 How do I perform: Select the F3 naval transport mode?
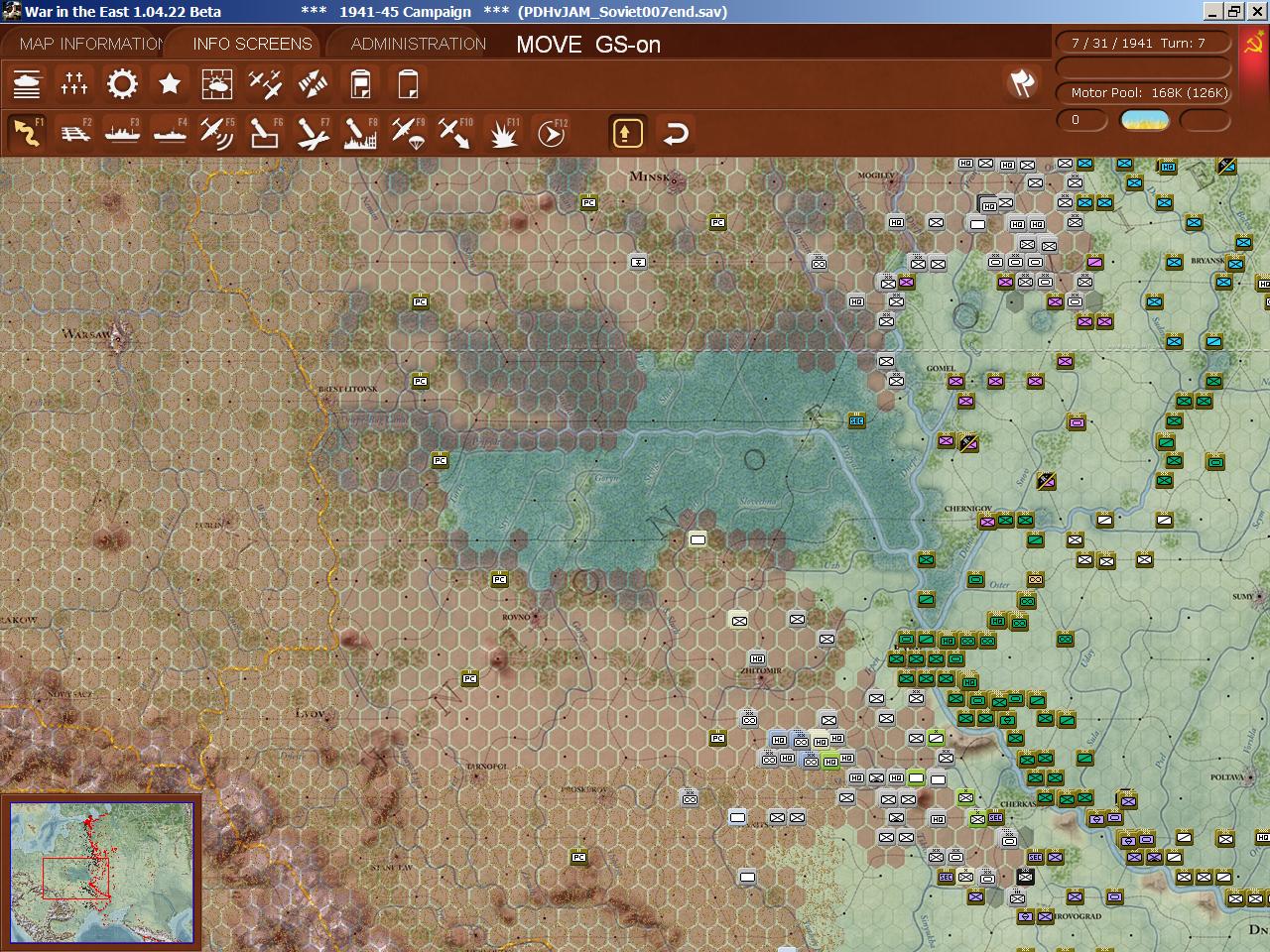point(122,133)
